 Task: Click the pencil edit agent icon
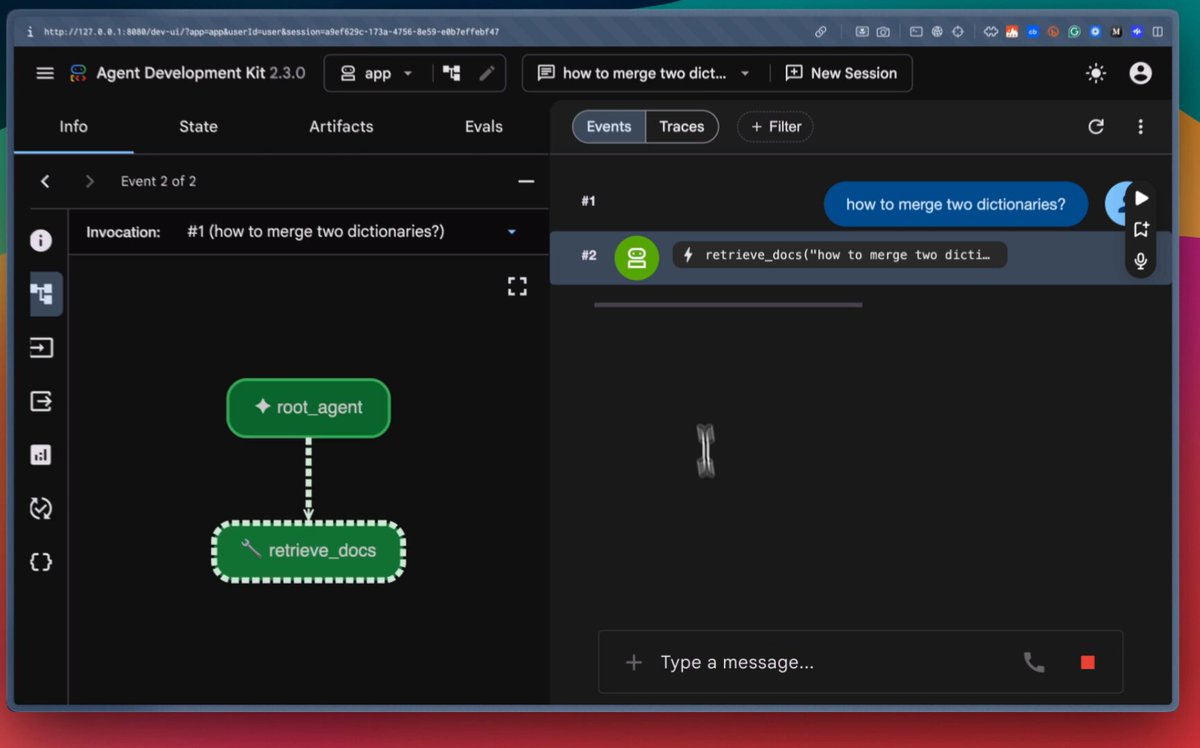click(x=486, y=73)
